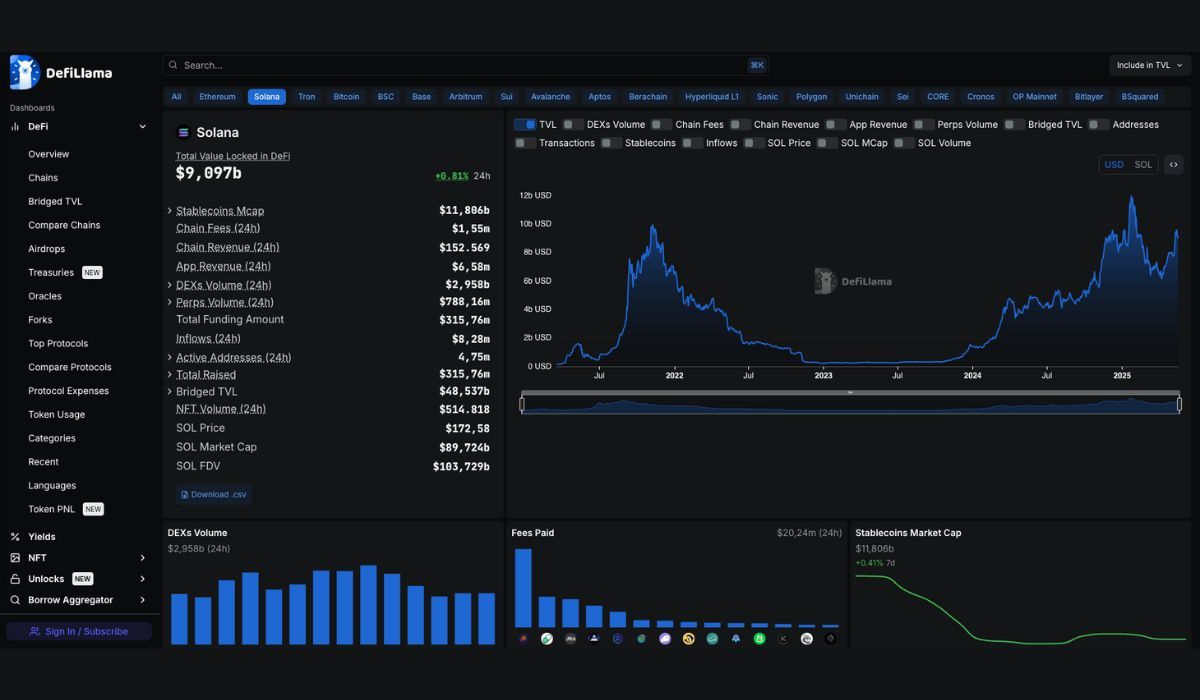Switch to the Avalanche chain tab
This screenshot has height=700, width=1200.
coord(550,97)
